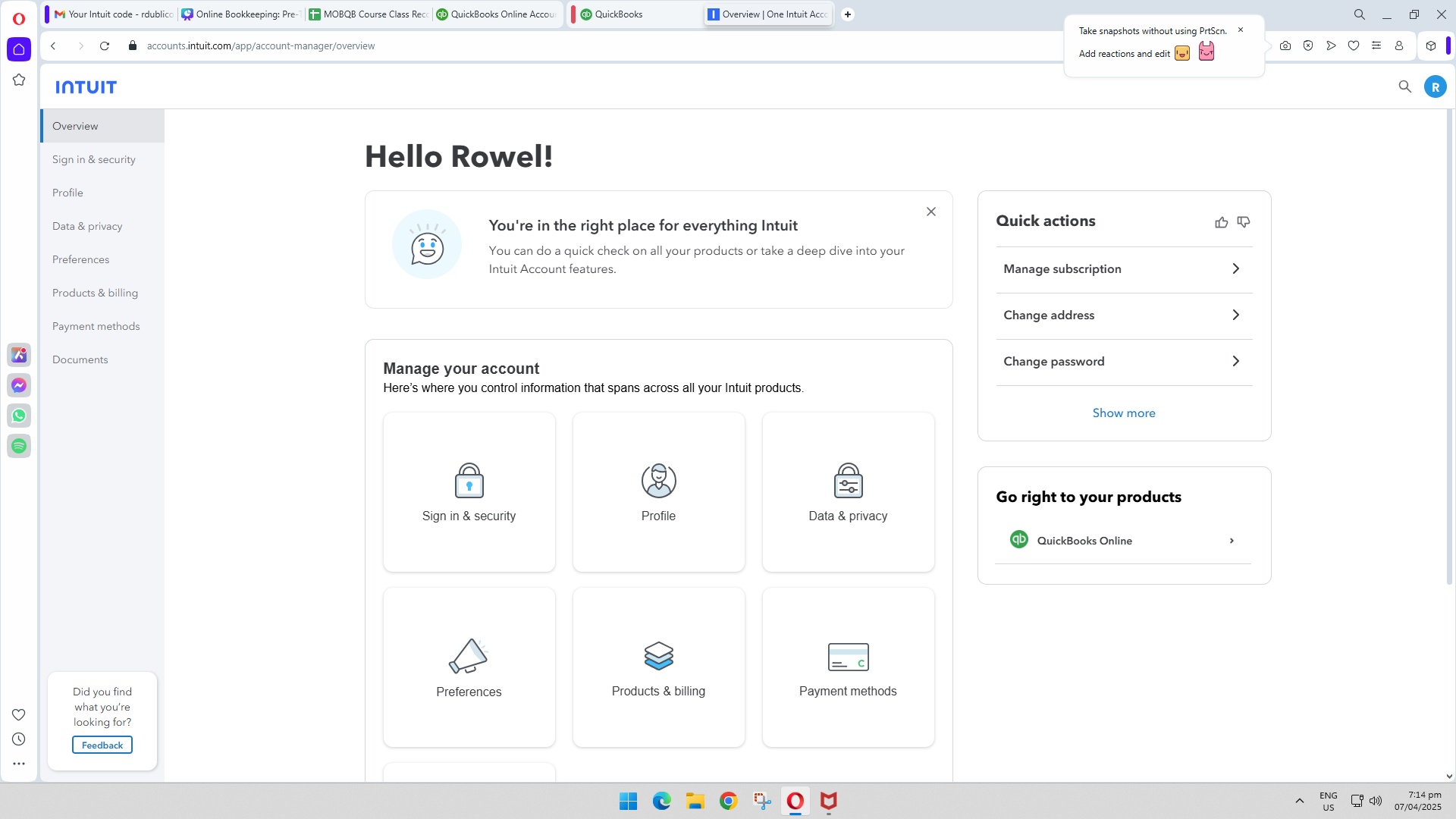This screenshot has width=1456, height=819.
Task: Select Overview in left navigation
Action: (102, 126)
